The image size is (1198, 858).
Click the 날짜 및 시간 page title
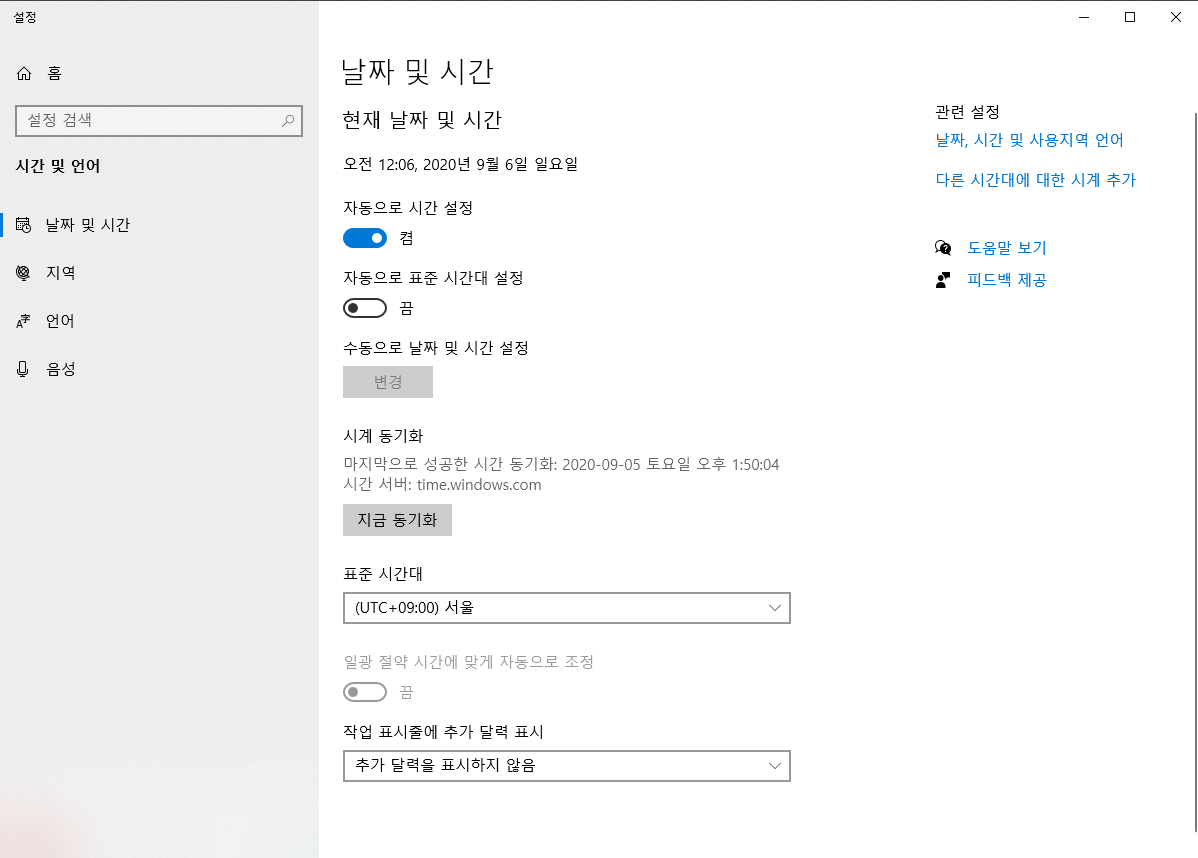417,72
